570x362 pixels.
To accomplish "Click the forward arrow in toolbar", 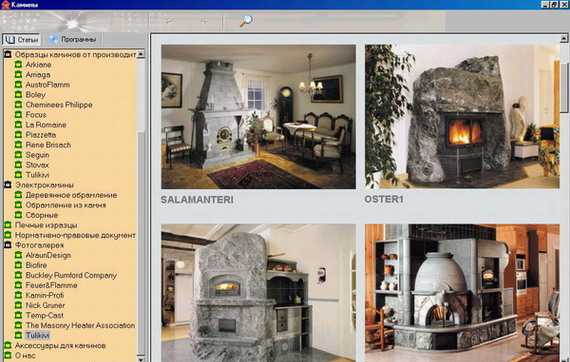I will click(205, 21).
